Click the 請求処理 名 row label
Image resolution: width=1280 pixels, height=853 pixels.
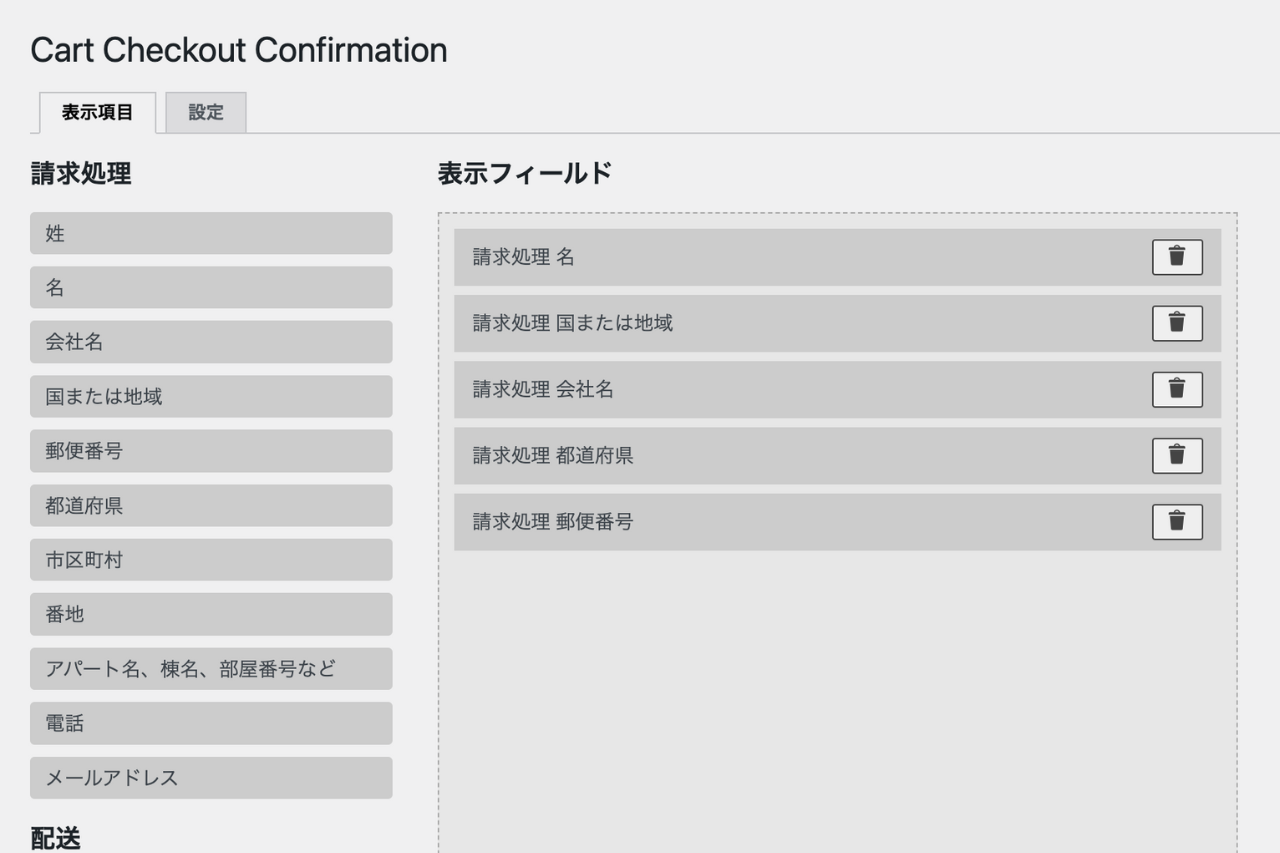[x=524, y=258]
